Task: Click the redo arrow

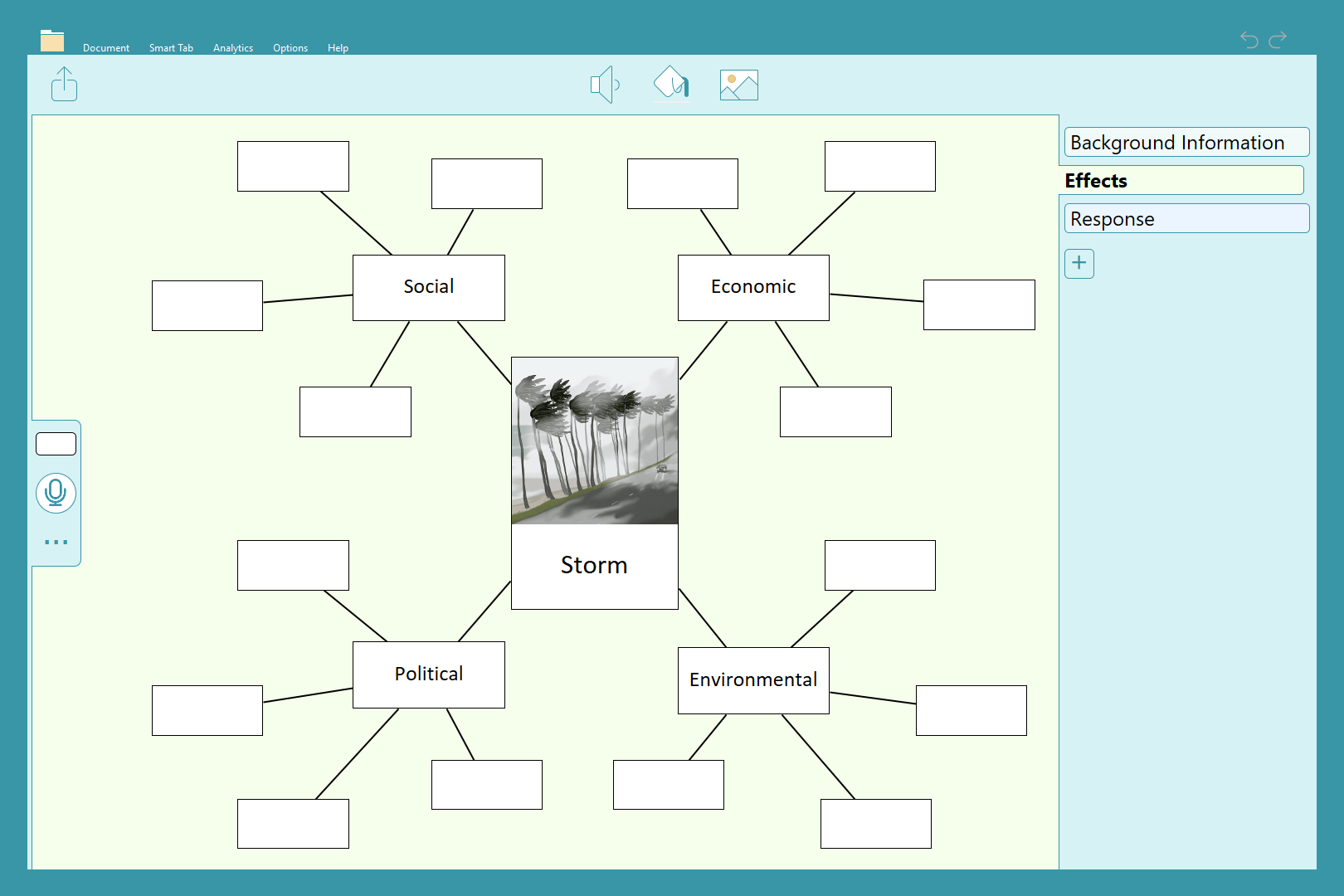Action: 1278,39
